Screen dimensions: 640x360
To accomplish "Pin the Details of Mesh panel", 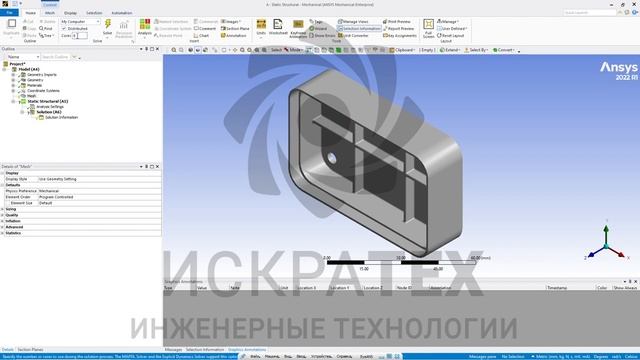I will pyautogui.click(x=147, y=167).
